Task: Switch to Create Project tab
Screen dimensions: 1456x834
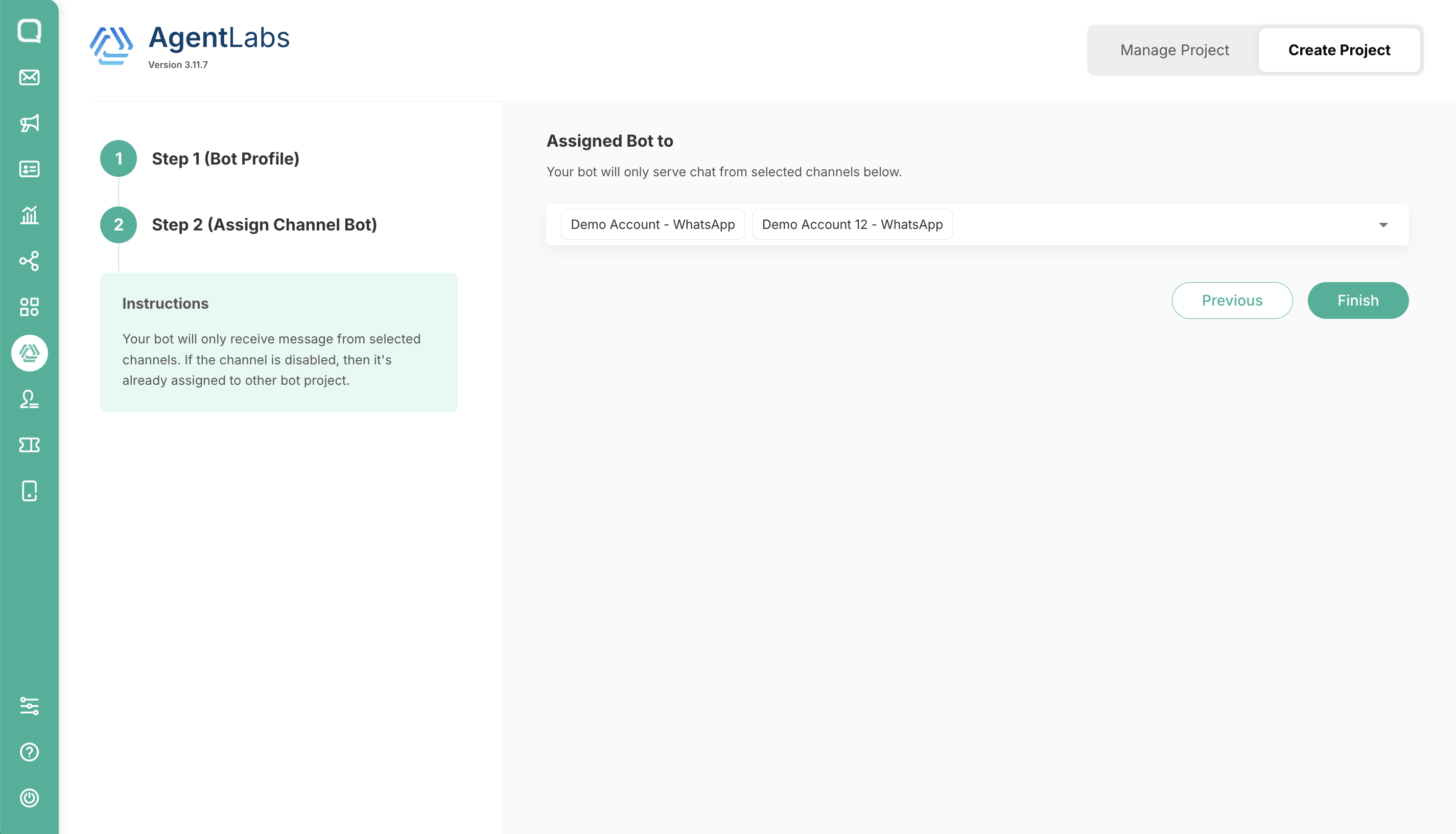Action: [x=1338, y=50]
